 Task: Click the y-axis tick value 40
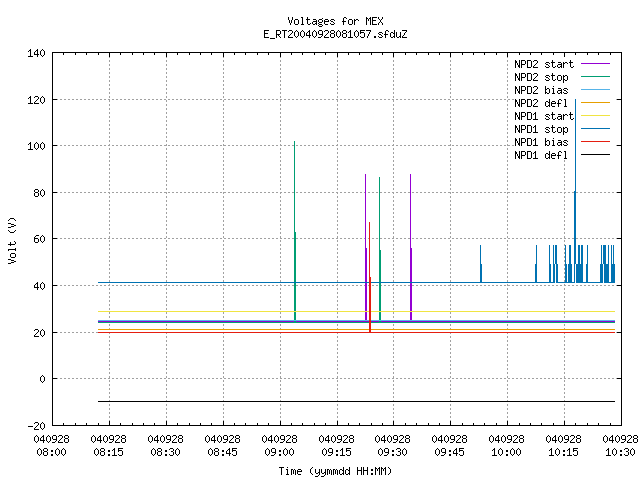(x=39, y=286)
